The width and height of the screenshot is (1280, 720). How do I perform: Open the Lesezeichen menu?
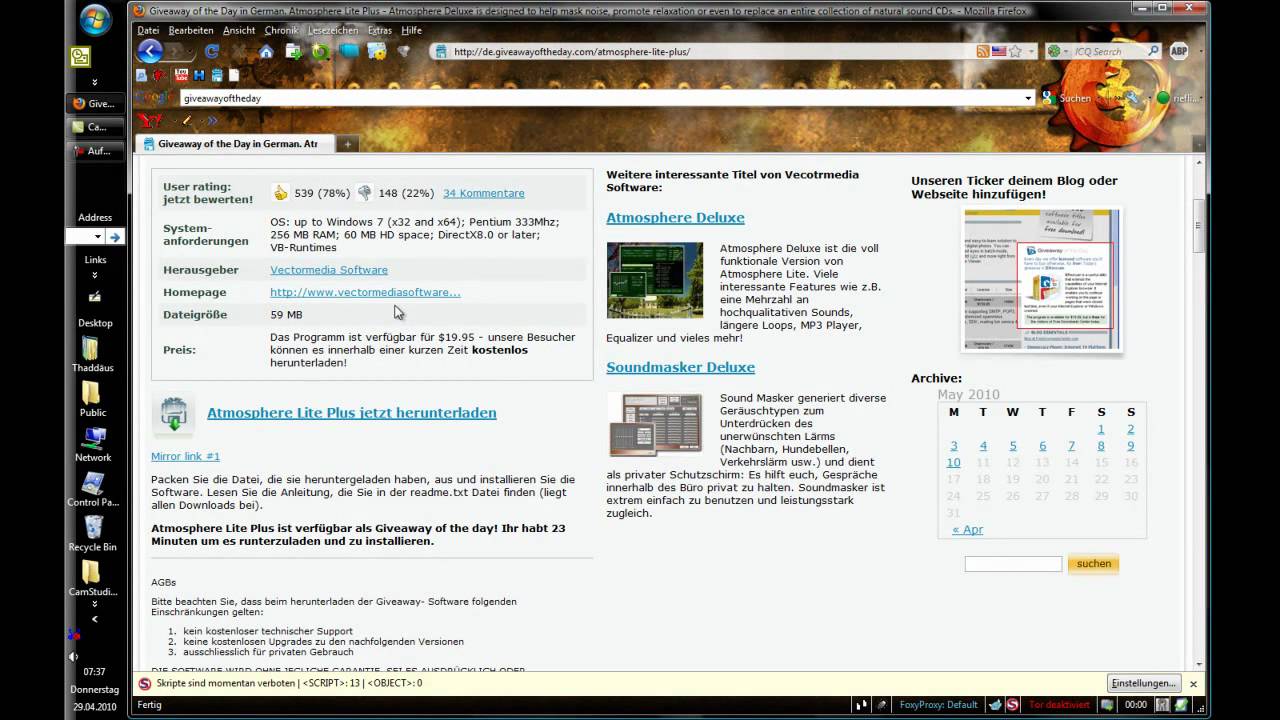click(334, 30)
